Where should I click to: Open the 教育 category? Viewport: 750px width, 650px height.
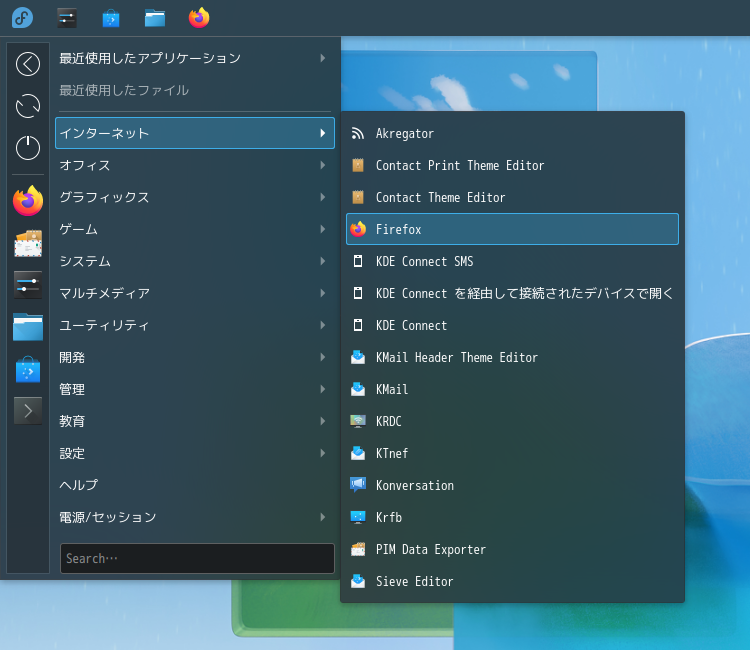click(x=195, y=421)
